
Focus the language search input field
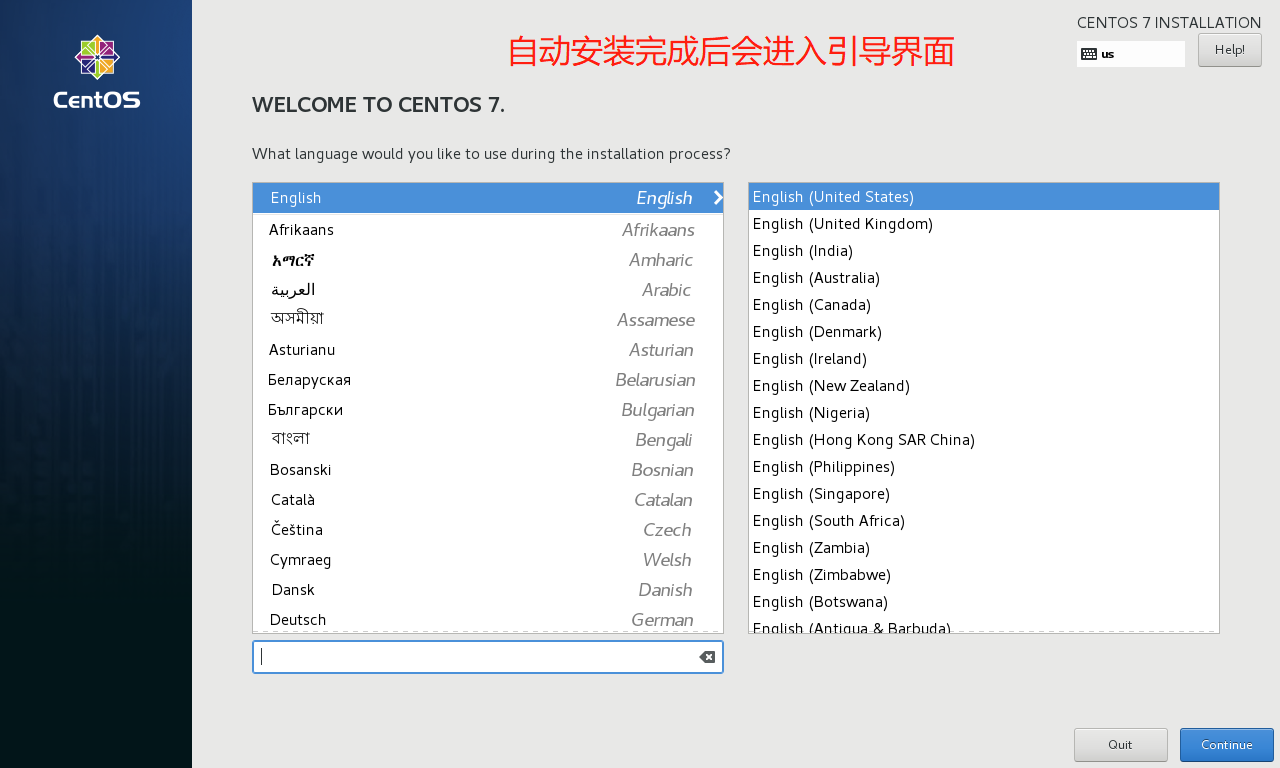pyautogui.click(x=488, y=657)
